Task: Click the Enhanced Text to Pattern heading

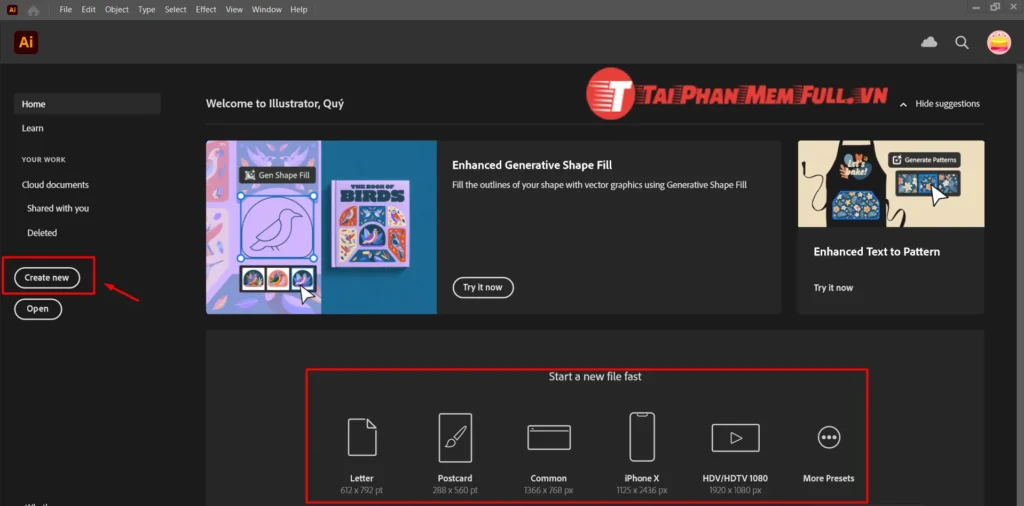Action: tap(876, 251)
